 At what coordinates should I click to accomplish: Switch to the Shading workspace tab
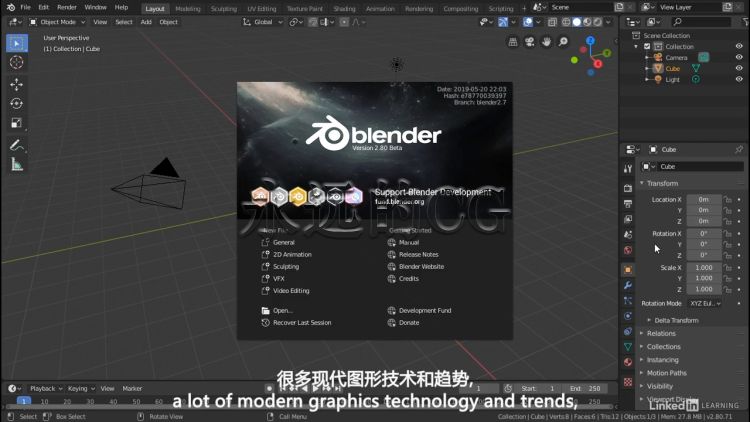pos(344,9)
